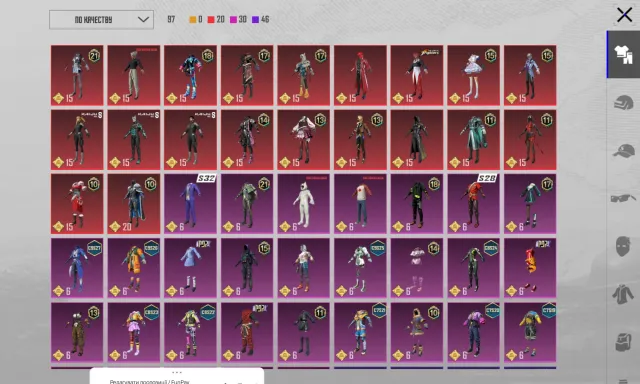640x384 pixels.
Task: Select blonde character black suit 'S' card
Action: click(x=77, y=140)
